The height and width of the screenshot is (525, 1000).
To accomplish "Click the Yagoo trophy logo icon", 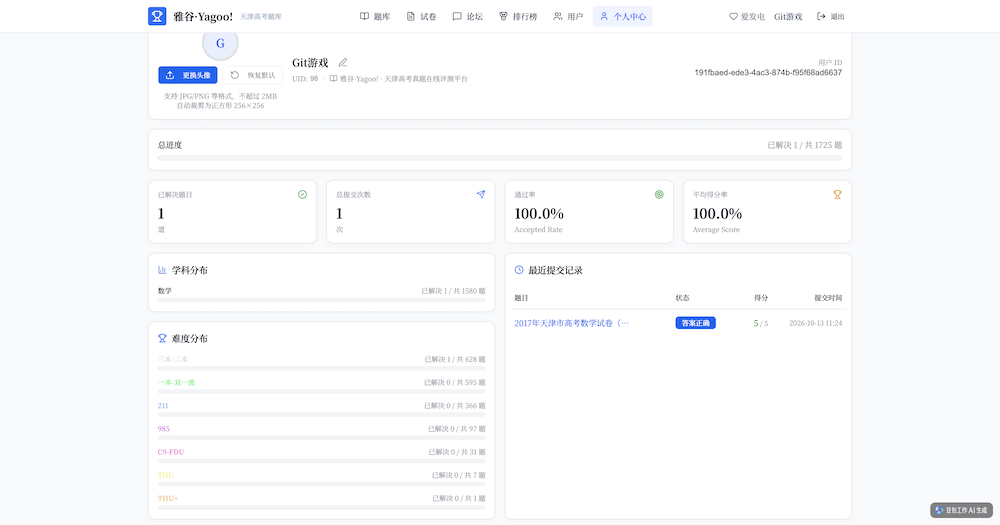I will point(157,16).
